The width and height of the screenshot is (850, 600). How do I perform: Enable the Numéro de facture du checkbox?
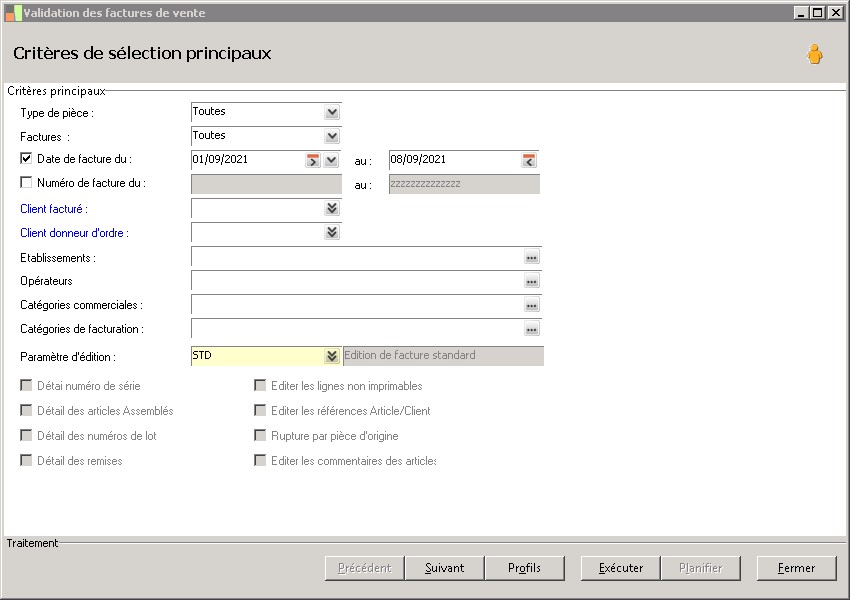point(26,182)
